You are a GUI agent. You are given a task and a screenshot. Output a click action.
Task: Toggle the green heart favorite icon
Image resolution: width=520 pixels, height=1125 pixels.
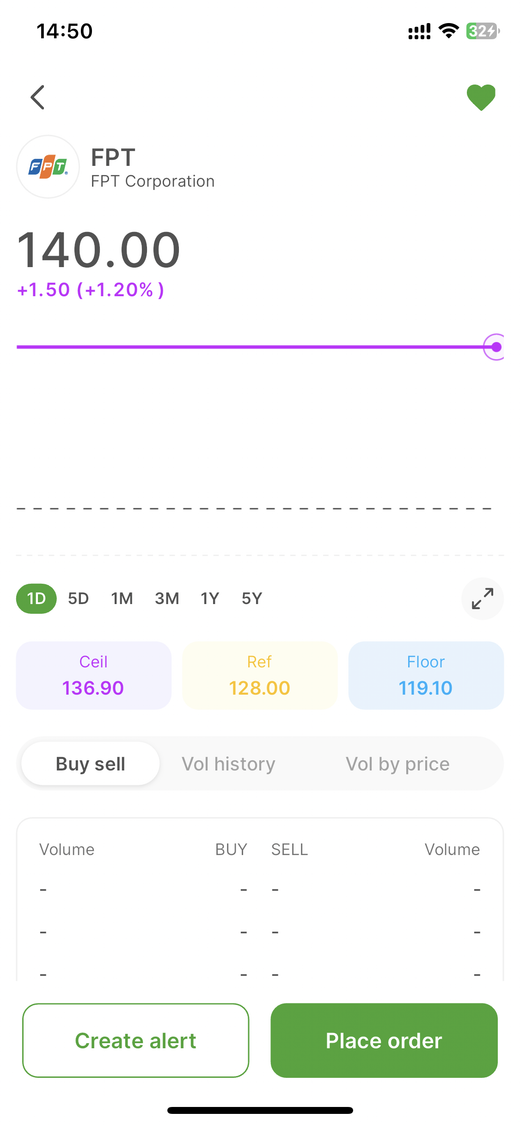point(481,98)
